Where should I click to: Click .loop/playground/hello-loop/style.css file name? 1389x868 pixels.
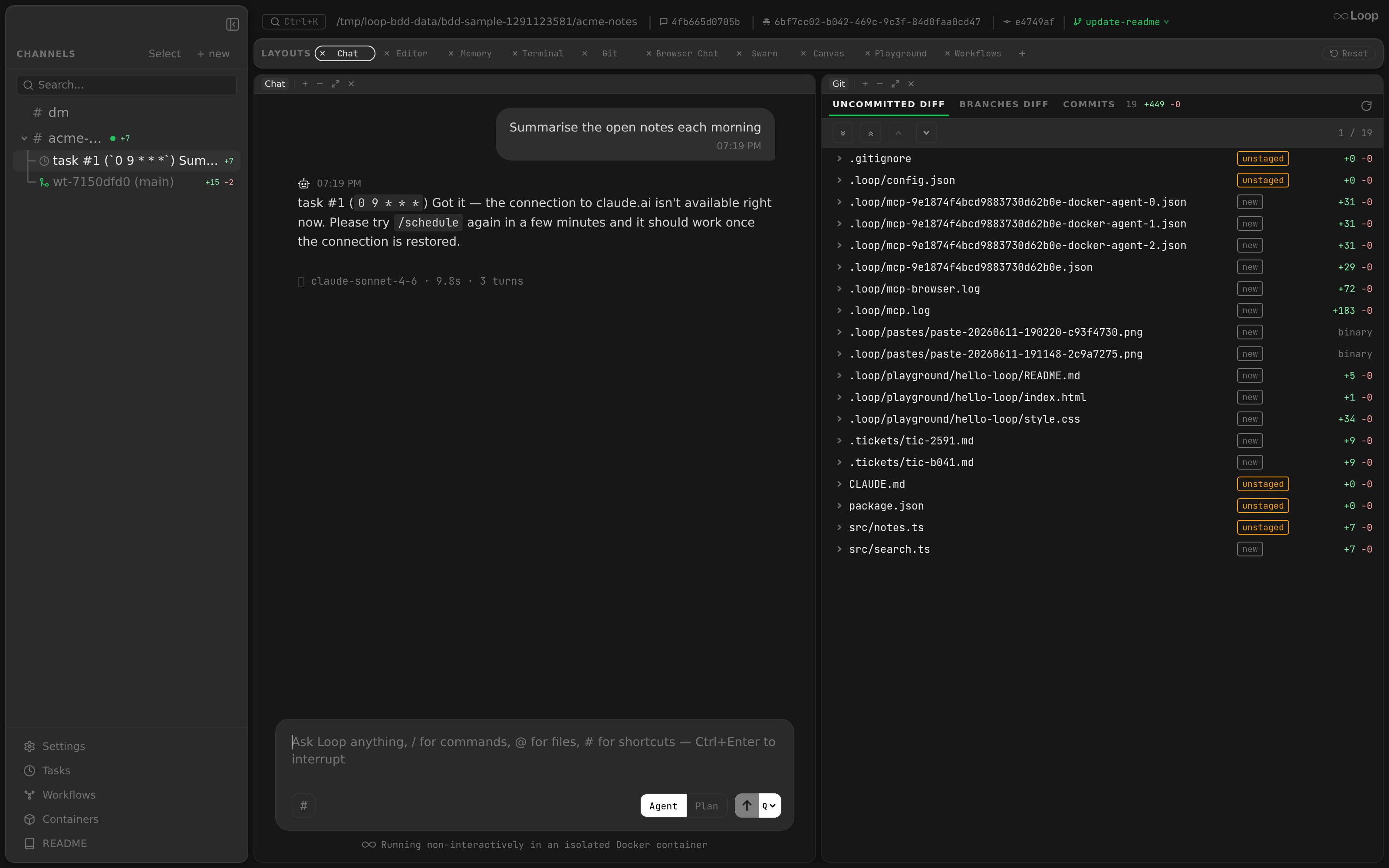point(964,419)
